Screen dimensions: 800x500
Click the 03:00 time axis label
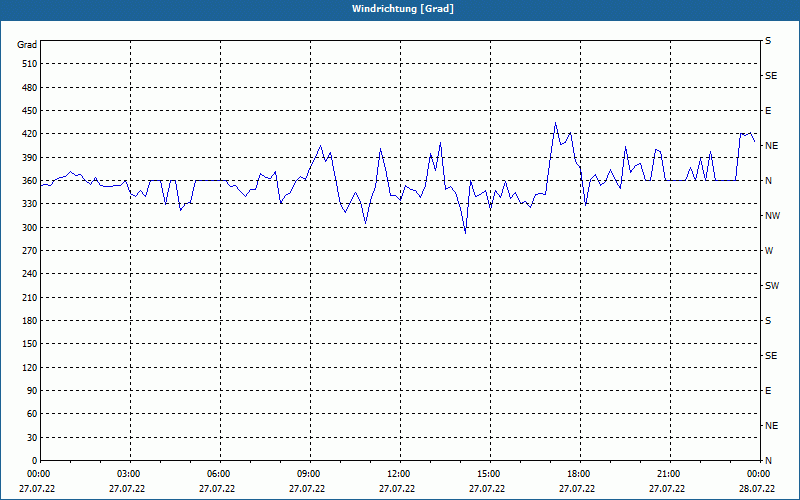point(129,474)
